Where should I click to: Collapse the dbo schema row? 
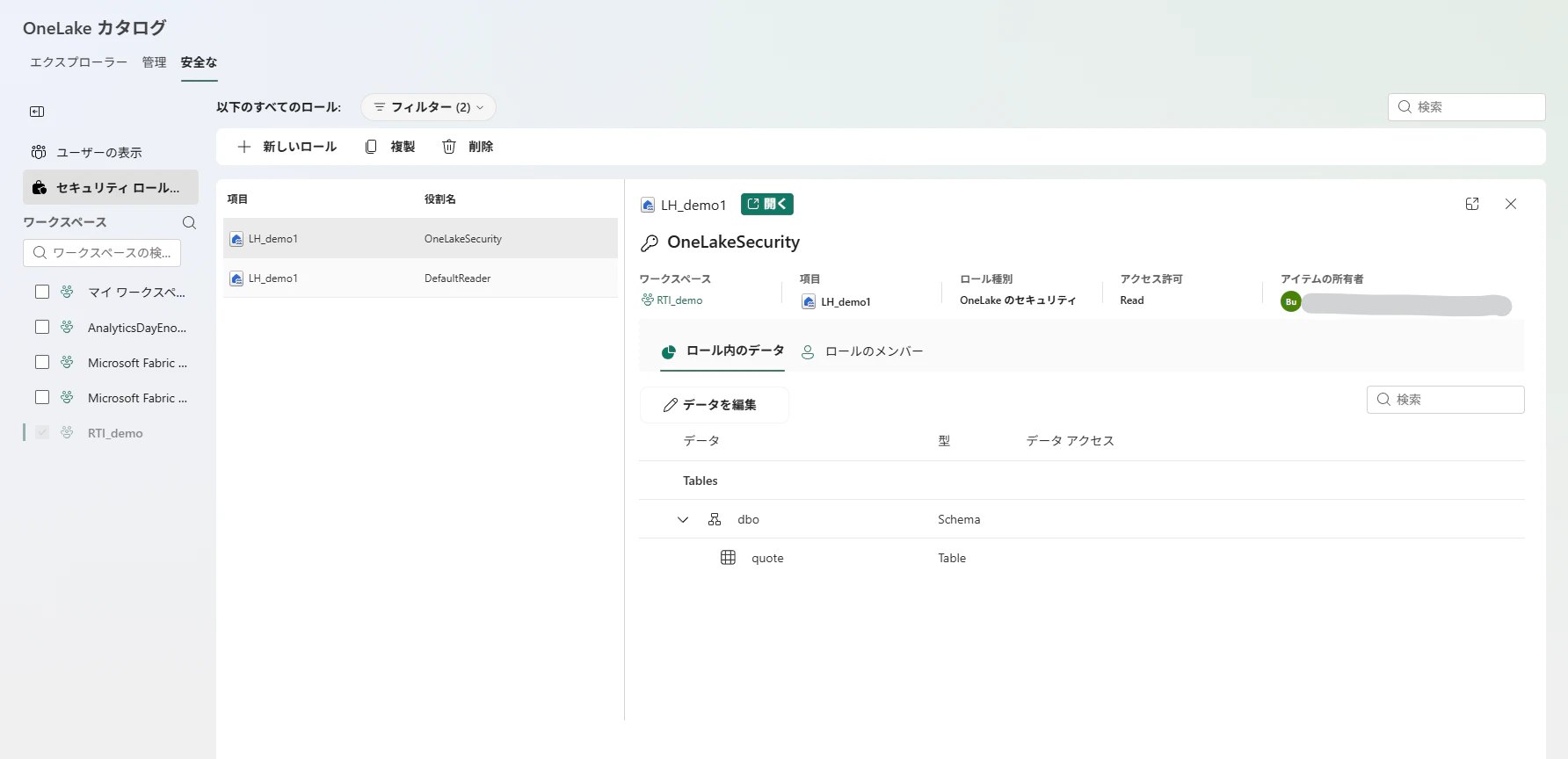683,519
